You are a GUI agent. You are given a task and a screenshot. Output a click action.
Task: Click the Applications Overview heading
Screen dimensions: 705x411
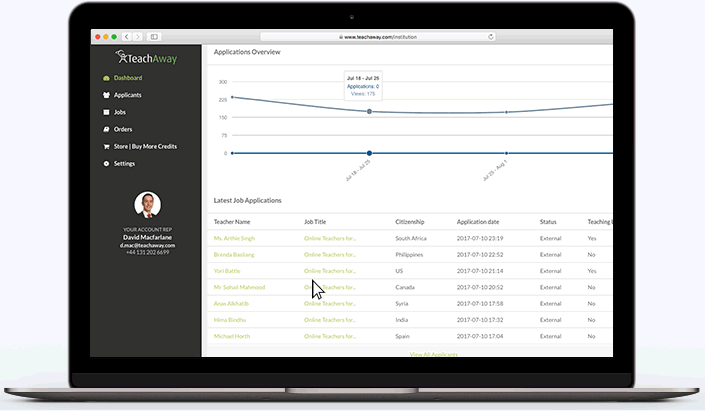tap(247, 52)
